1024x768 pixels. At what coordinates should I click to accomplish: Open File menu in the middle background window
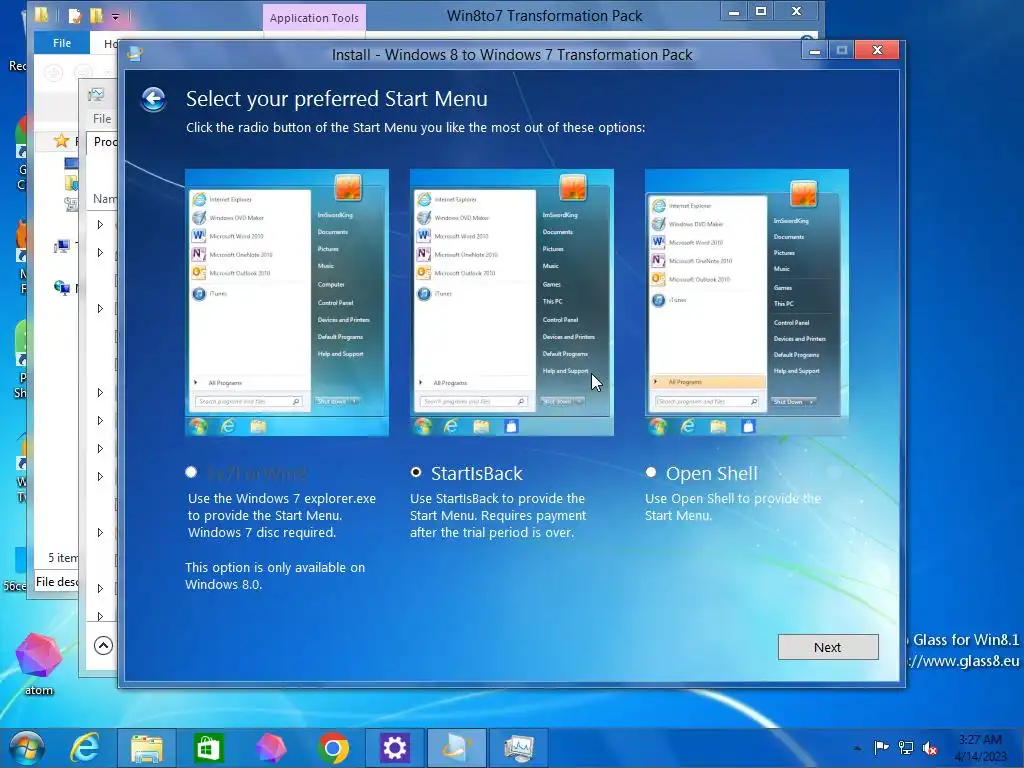[102, 119]
